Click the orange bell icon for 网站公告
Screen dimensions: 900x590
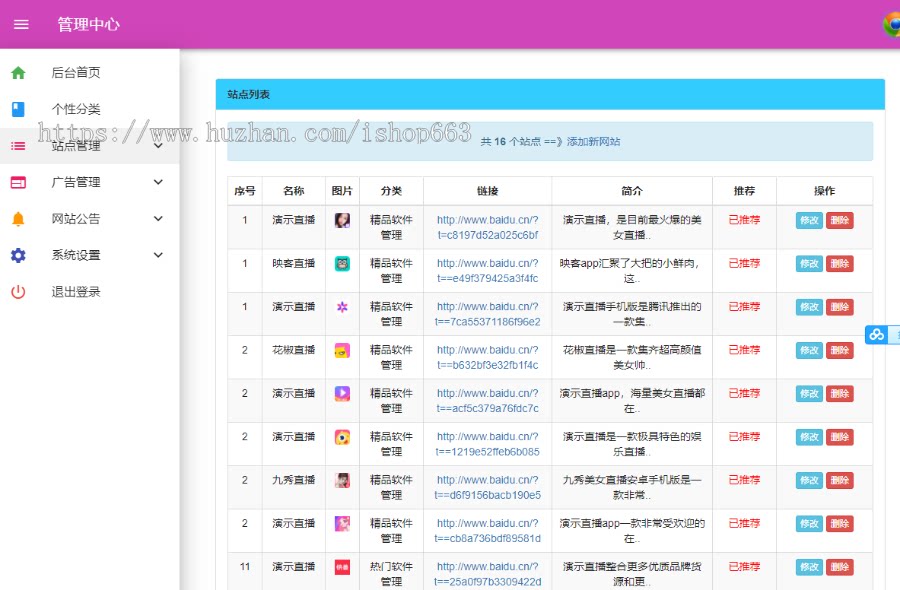pyautogui.click(x=20, y=218)
